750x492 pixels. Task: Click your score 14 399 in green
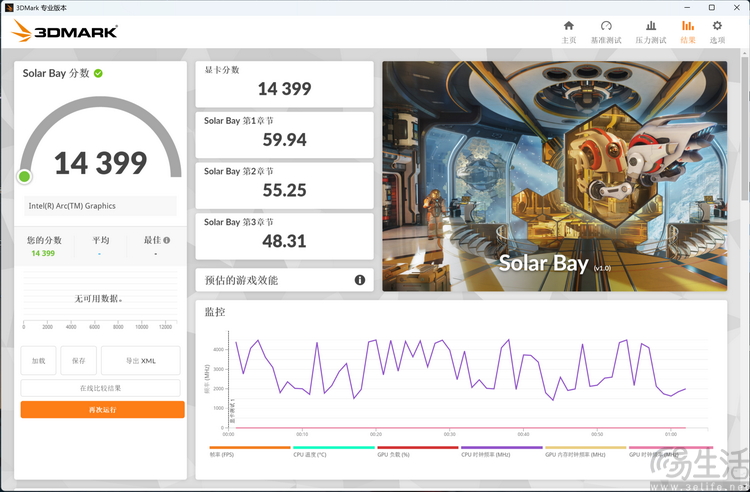[43, 253]
